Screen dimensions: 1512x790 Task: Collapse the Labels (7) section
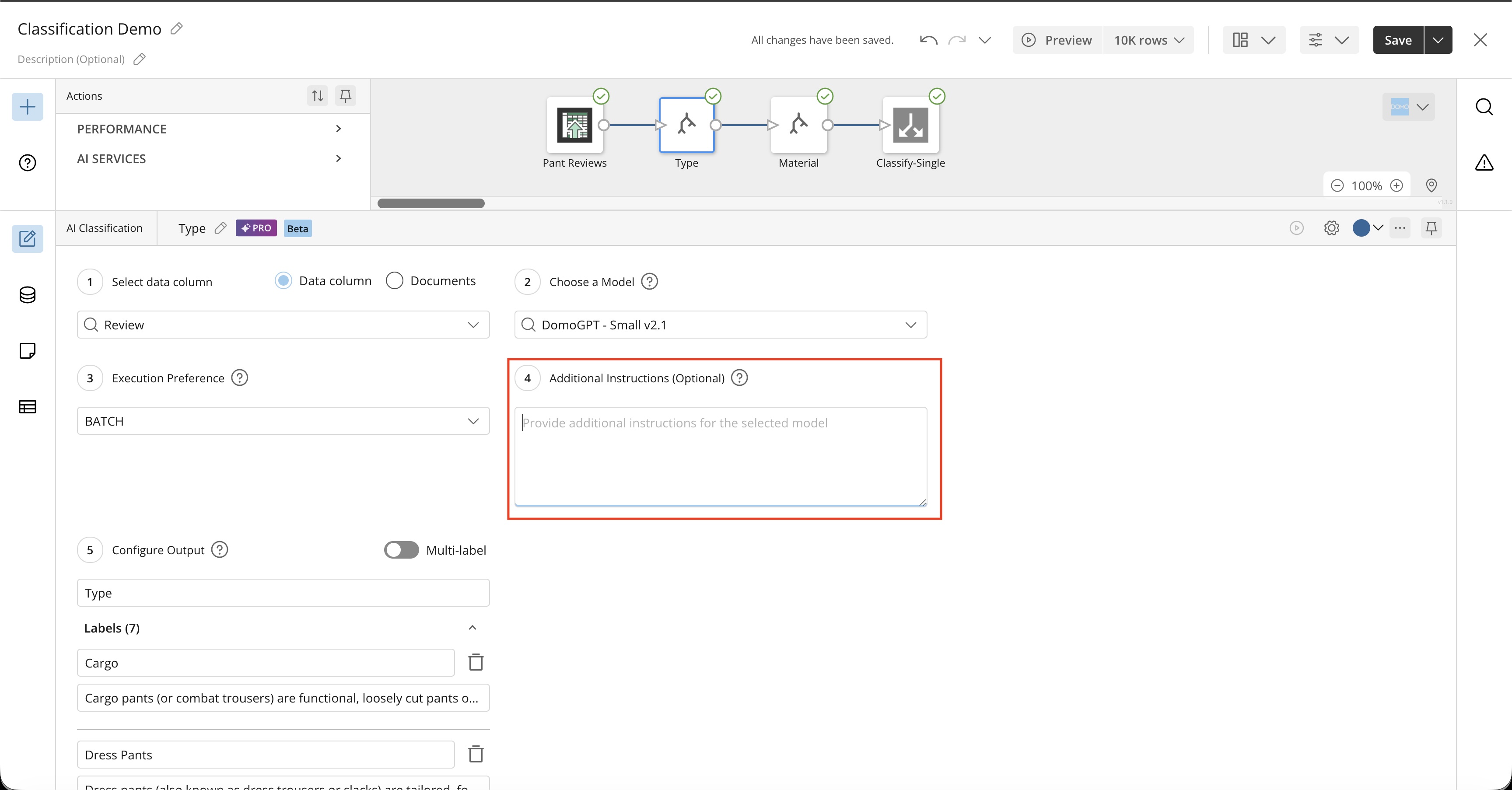point(472,627)
